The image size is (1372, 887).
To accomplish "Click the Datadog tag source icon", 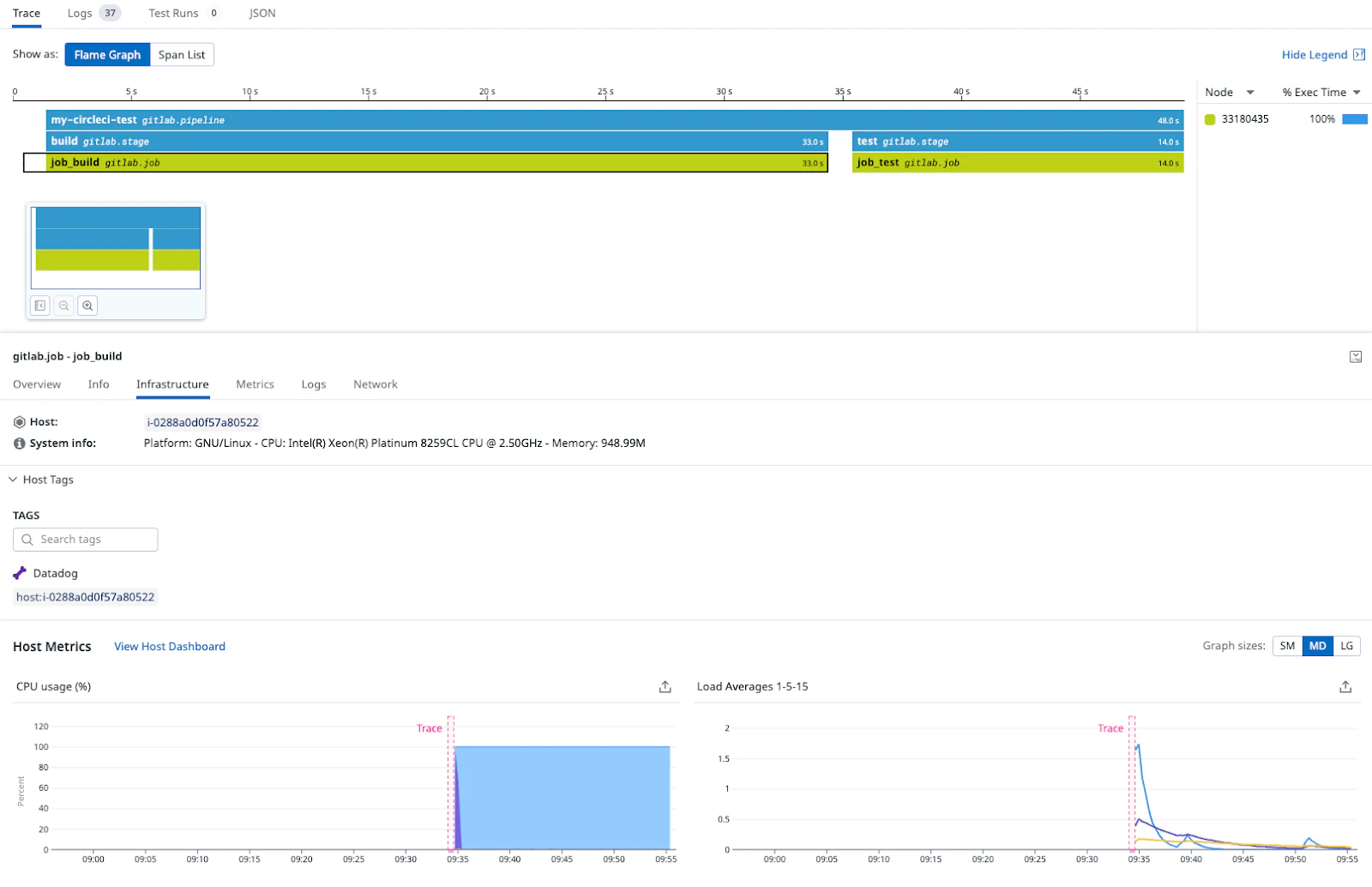I will [x=20, y=573].
